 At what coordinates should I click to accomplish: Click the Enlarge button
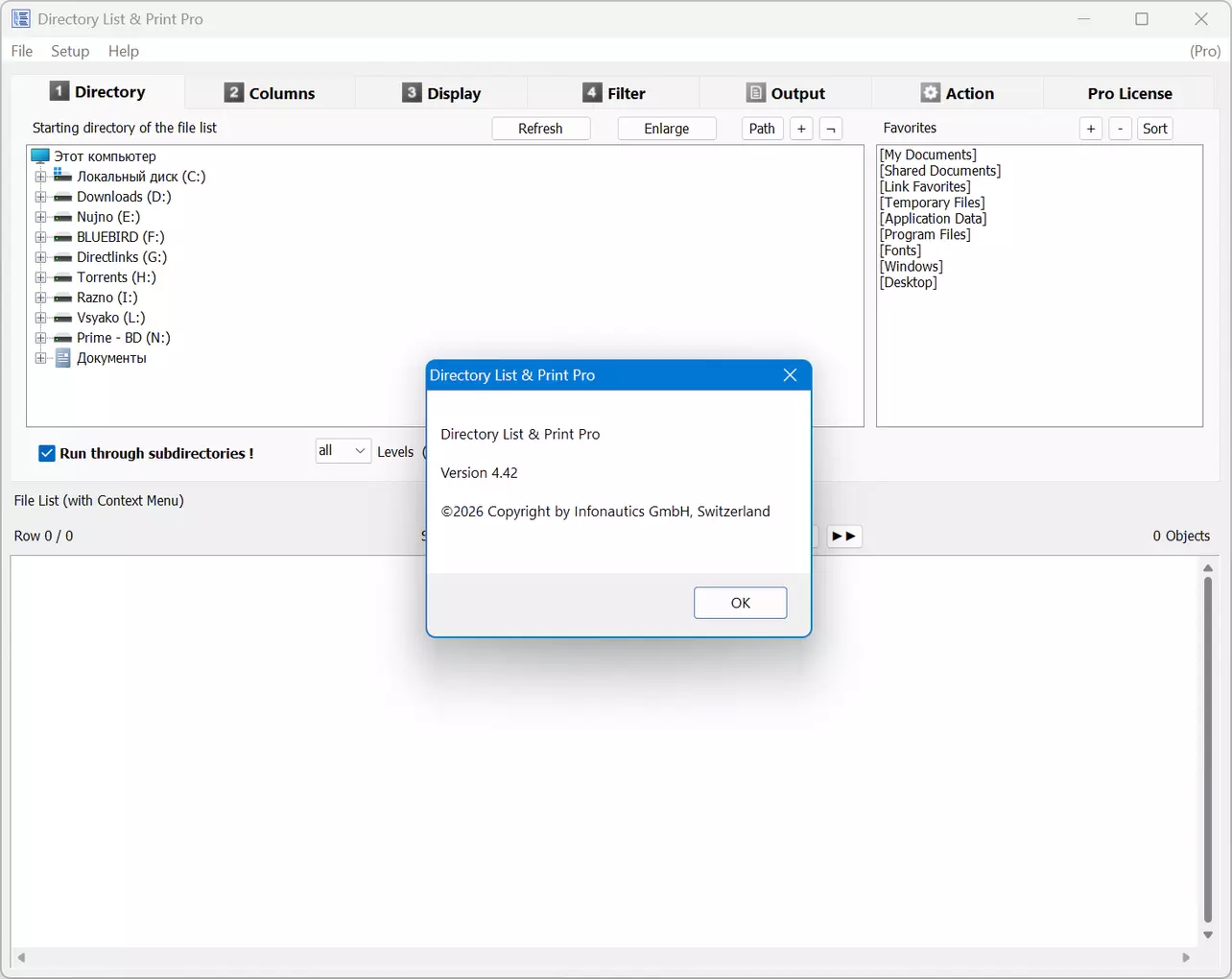pyautogui.click(x=667, y=129)
